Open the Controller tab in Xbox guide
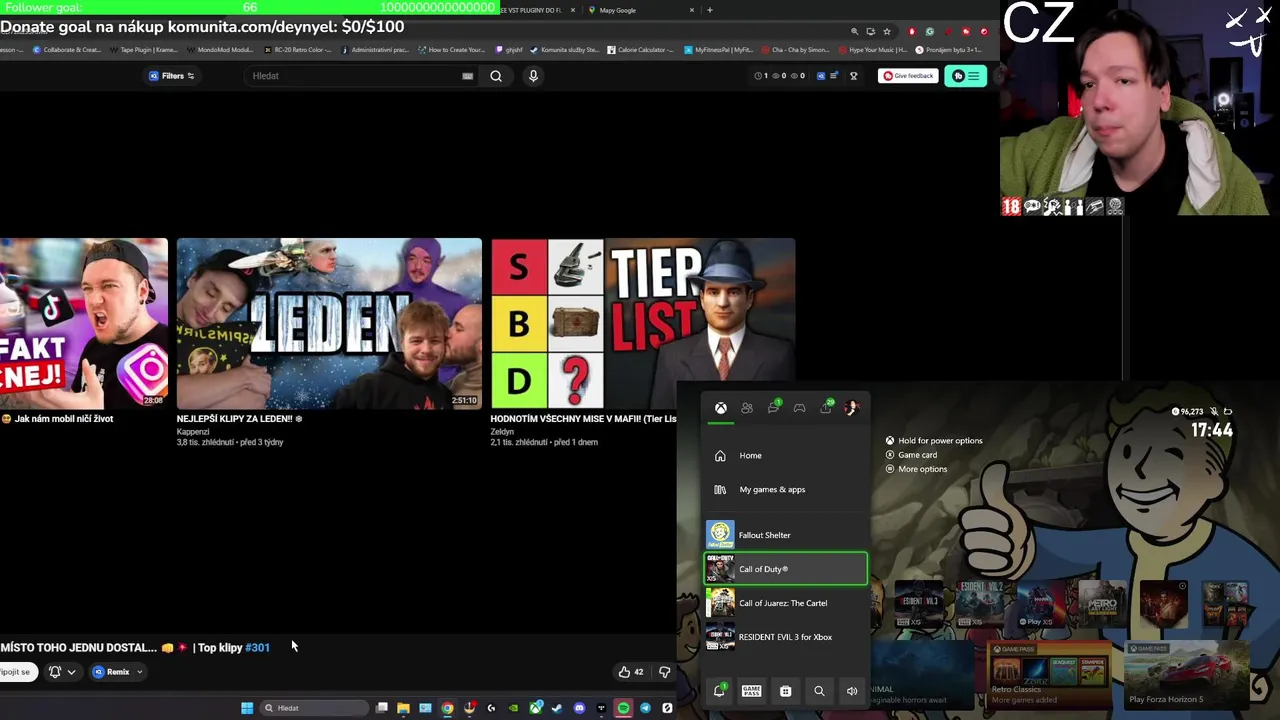The width and height of the screenshot is (1280, 720). (799, 408)
